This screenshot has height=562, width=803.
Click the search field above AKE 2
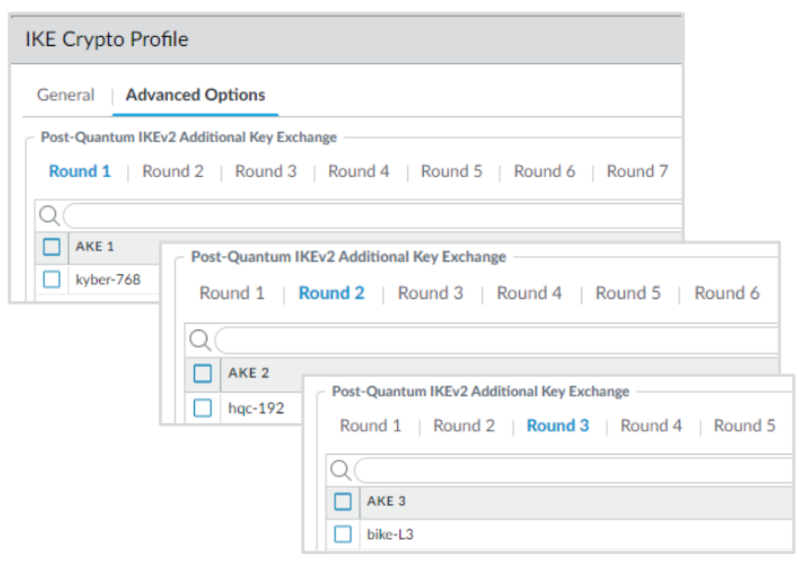pyautogui.click(x=496, y=341)
